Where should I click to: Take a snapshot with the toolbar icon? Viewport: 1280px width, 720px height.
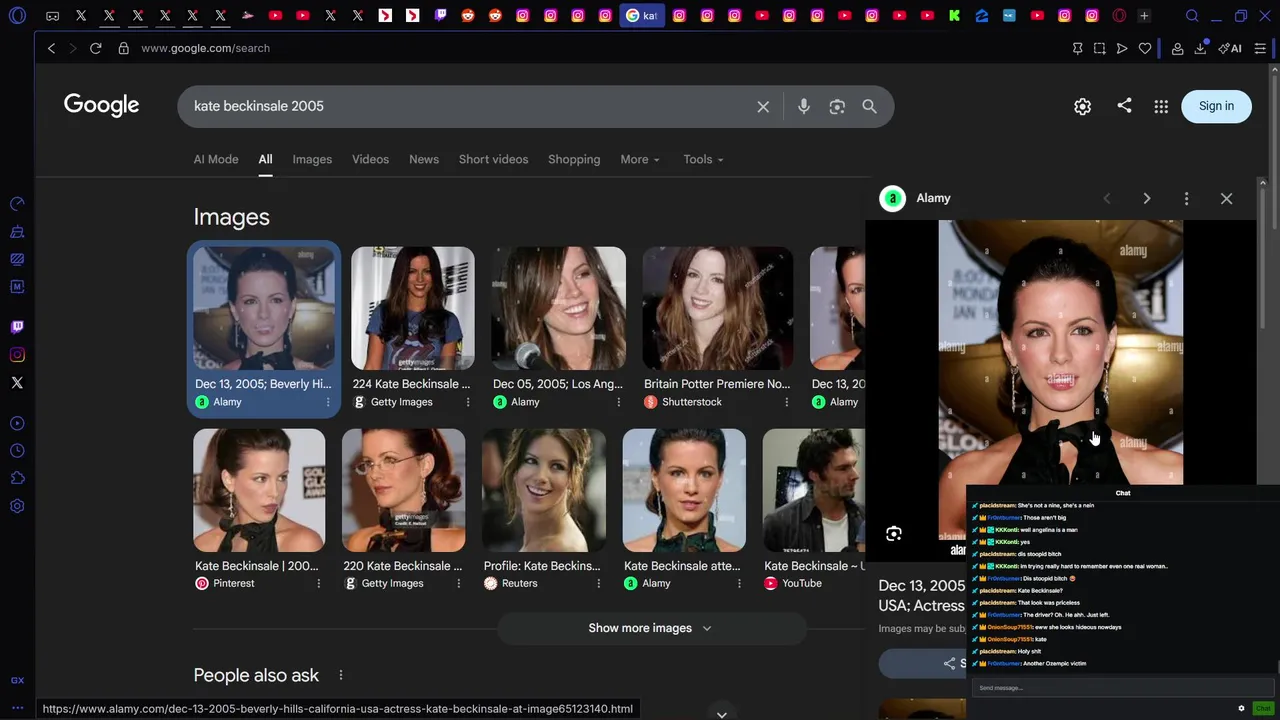[x=1100, y=48]
